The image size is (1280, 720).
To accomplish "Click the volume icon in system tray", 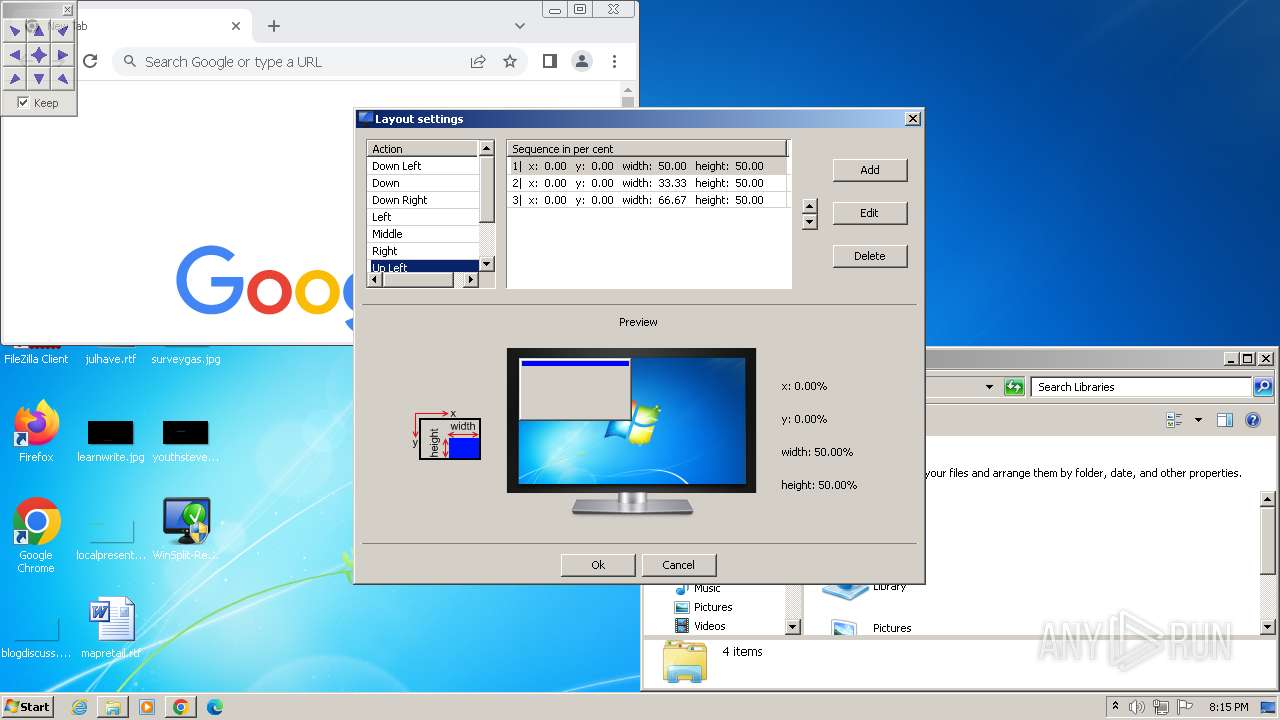I will pos(1137,707).
